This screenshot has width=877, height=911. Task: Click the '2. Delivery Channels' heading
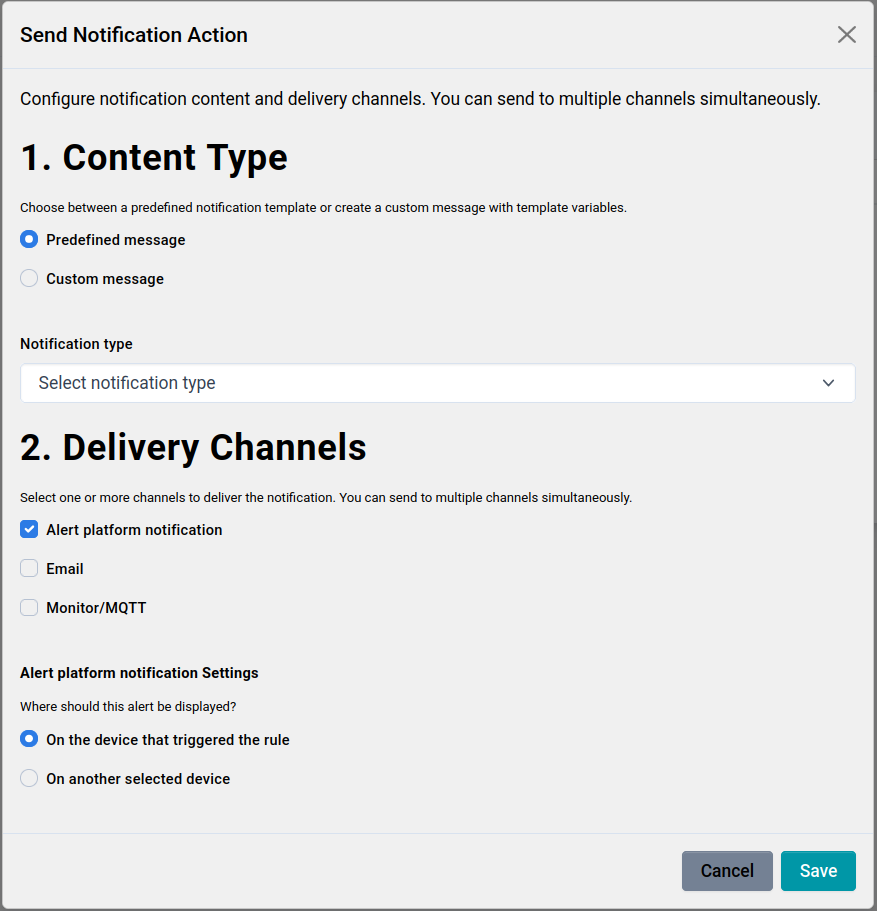coord(193,447)
